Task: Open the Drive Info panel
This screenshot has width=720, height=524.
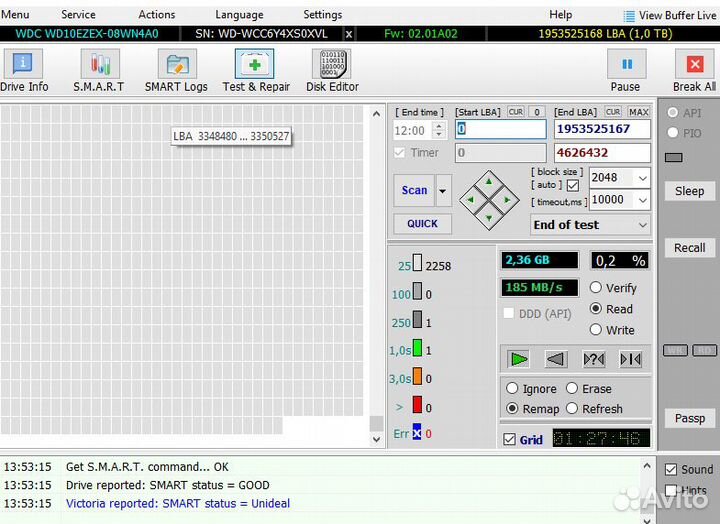Action: (23, 70)
